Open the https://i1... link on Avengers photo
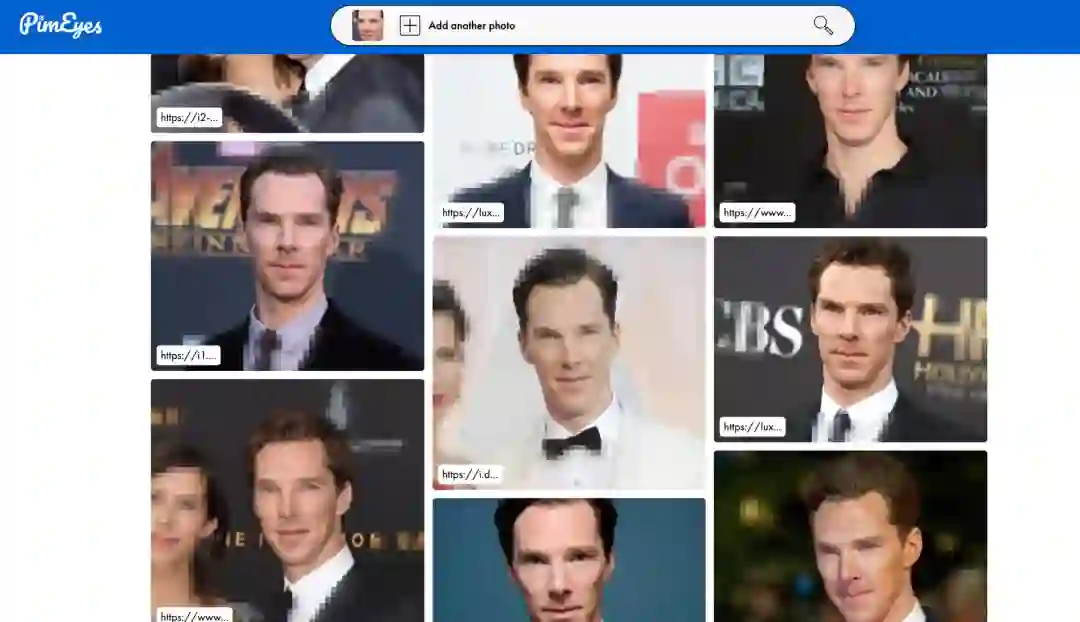The height and width of the screenshot is (622, 1080). pos(188,355)
